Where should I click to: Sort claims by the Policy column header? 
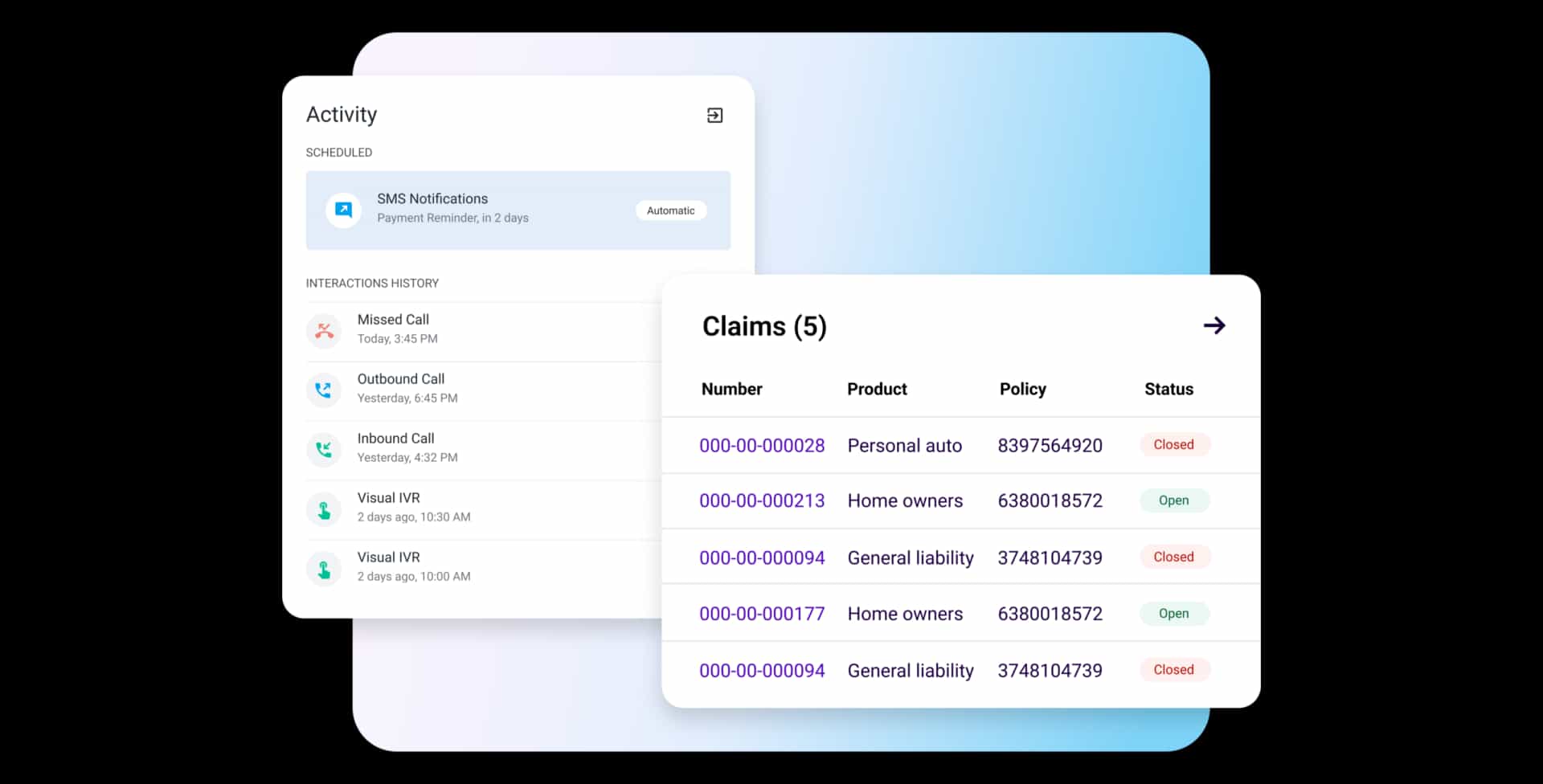pos(1022,390)
